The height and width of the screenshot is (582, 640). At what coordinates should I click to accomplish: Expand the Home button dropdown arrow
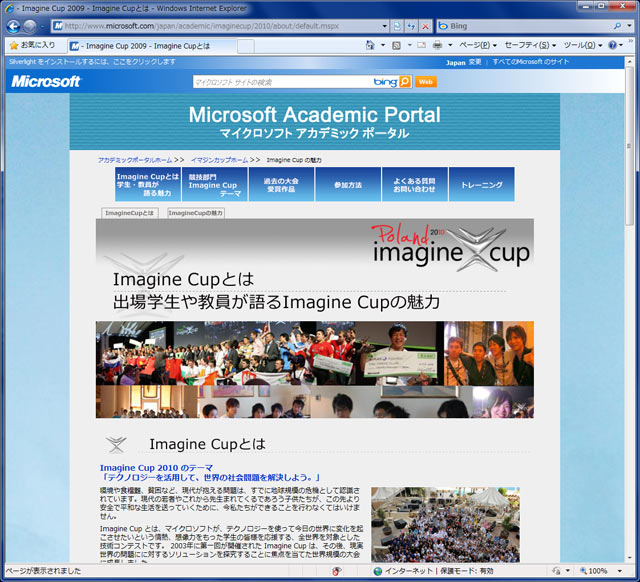tap(383, 45)
